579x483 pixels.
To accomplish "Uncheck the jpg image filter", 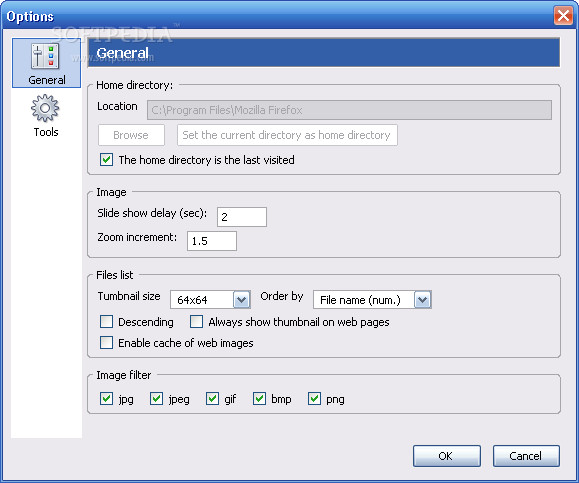I will [106, 399].
